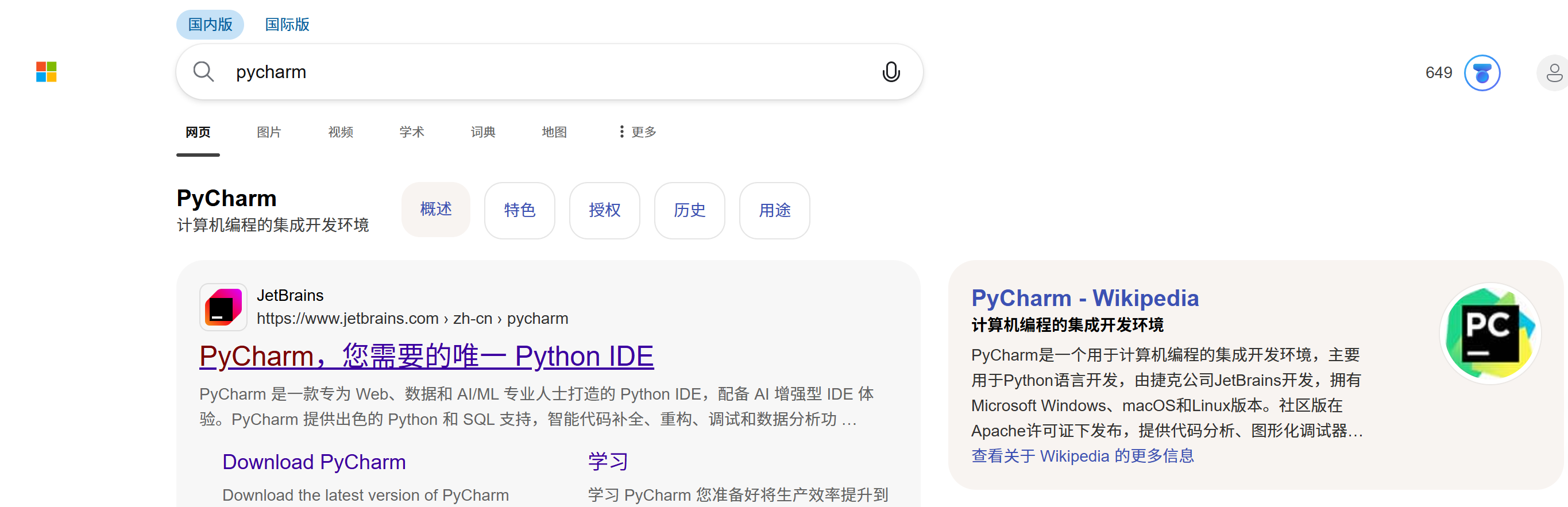Open the 学习 sublink
This screenshot has height=507, width=1568.
[x=608, y=462]
